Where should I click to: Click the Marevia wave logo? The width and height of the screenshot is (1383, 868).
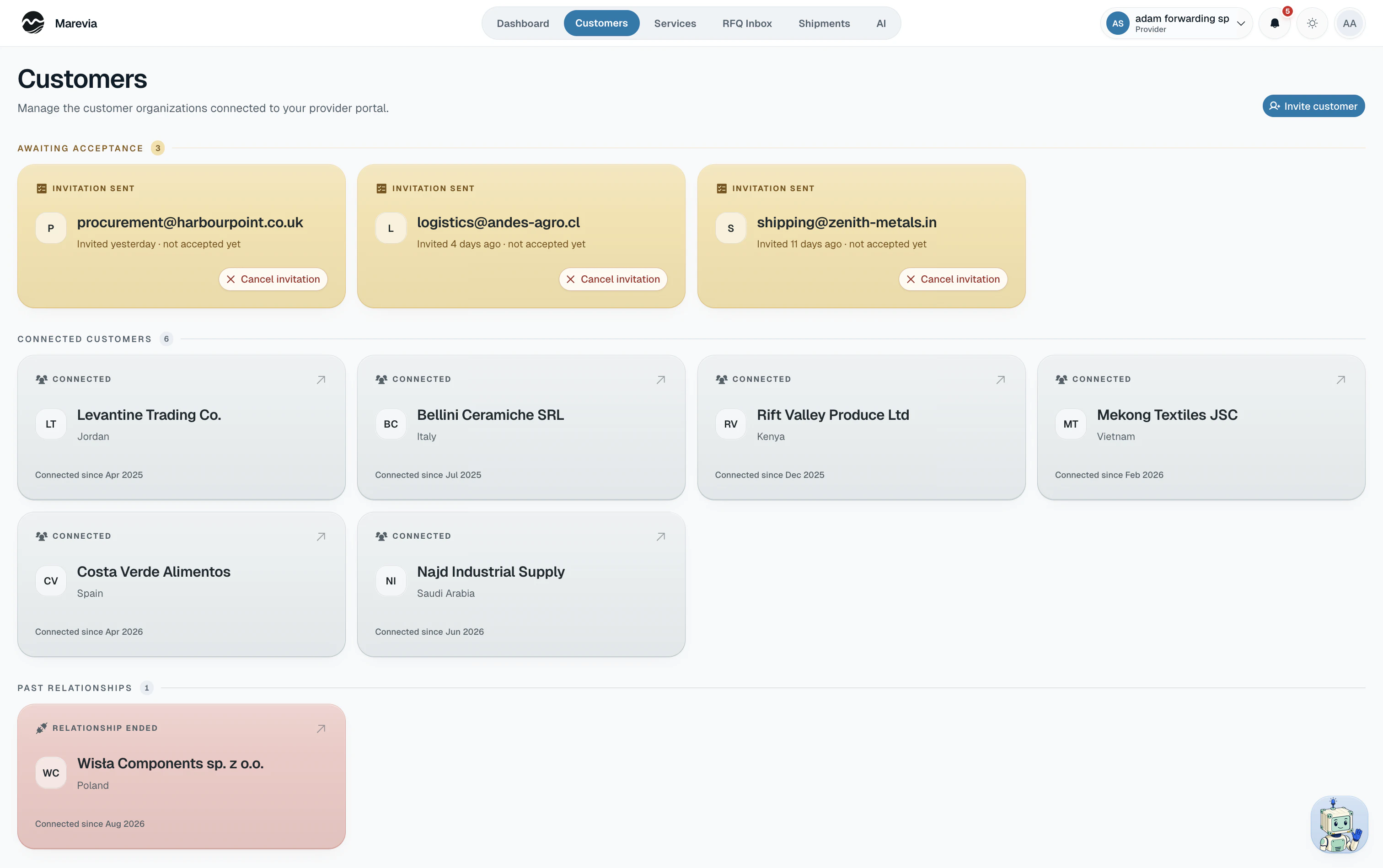[33, 23]
